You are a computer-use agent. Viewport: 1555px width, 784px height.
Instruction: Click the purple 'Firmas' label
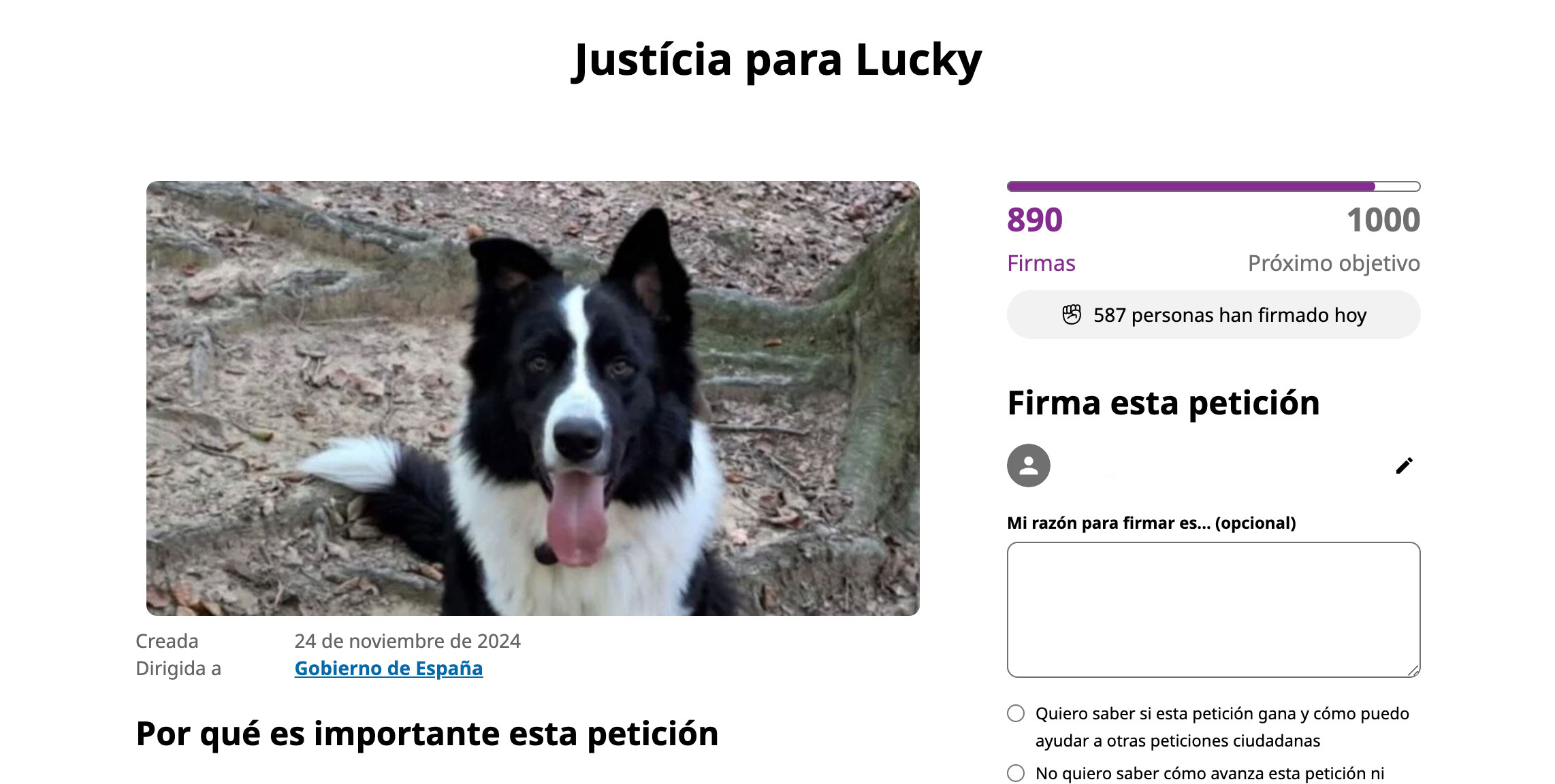coord(1041,263)
